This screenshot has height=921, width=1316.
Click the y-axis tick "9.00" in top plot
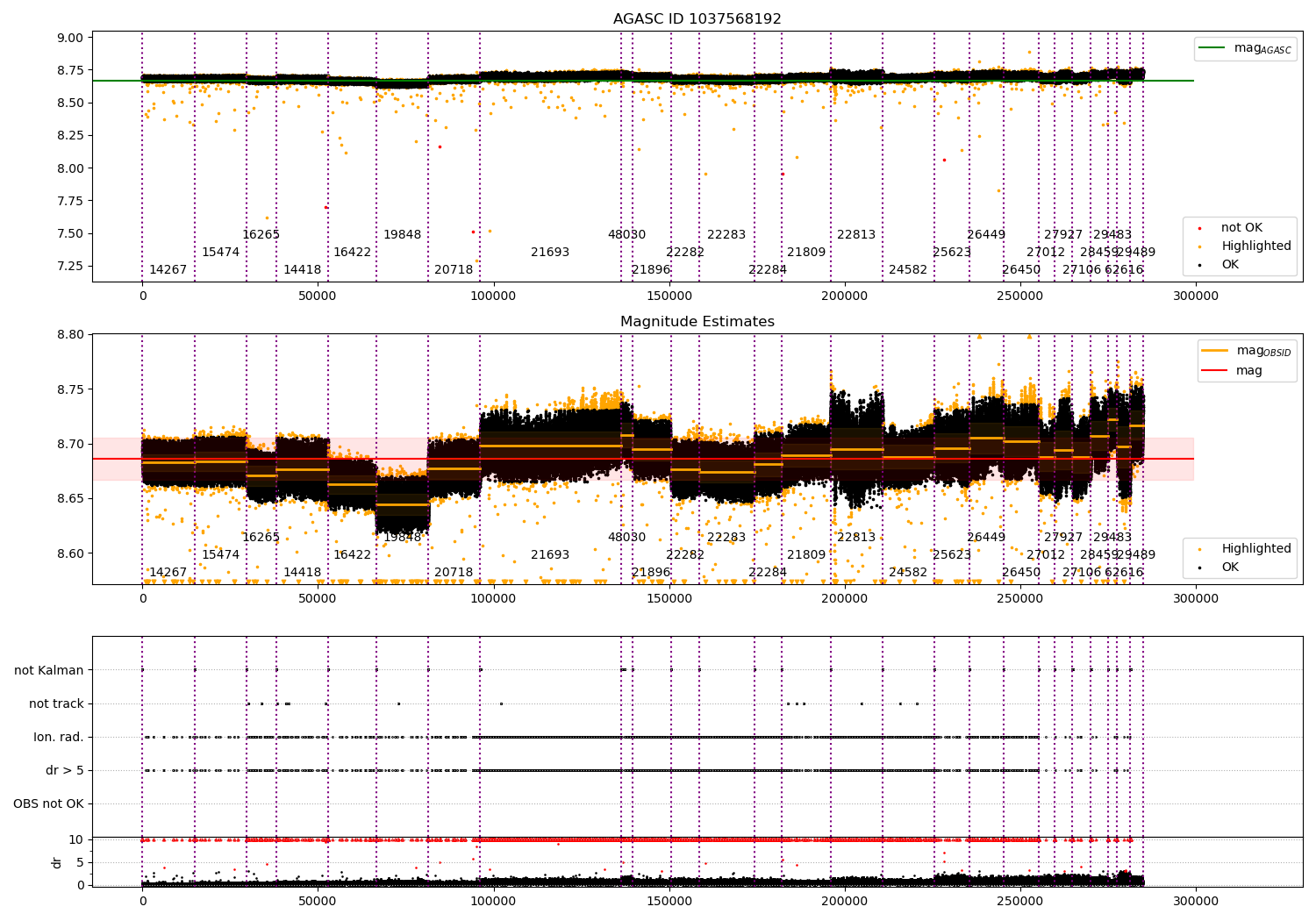70,38
